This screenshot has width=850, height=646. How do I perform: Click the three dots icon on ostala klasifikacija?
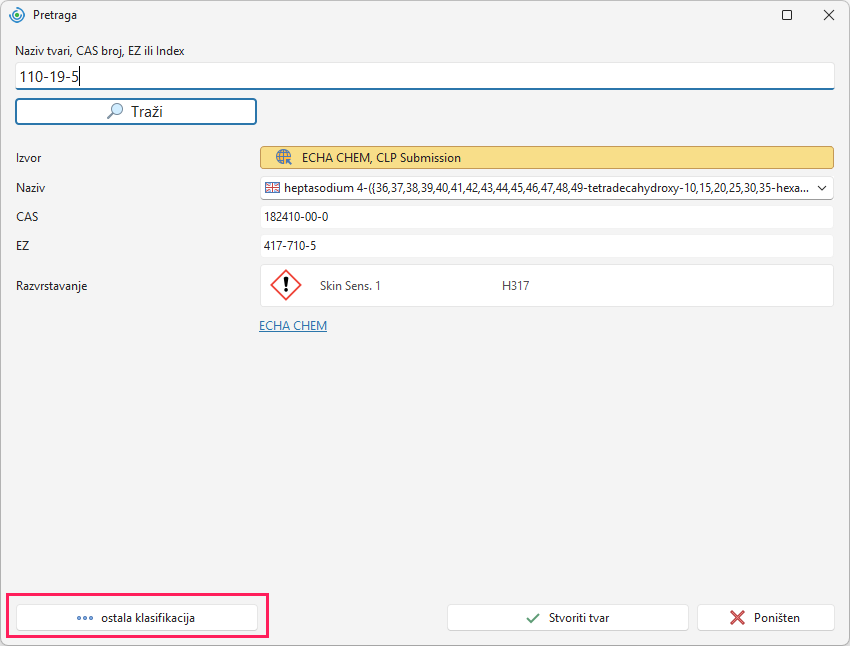click(x=85, y=618)
